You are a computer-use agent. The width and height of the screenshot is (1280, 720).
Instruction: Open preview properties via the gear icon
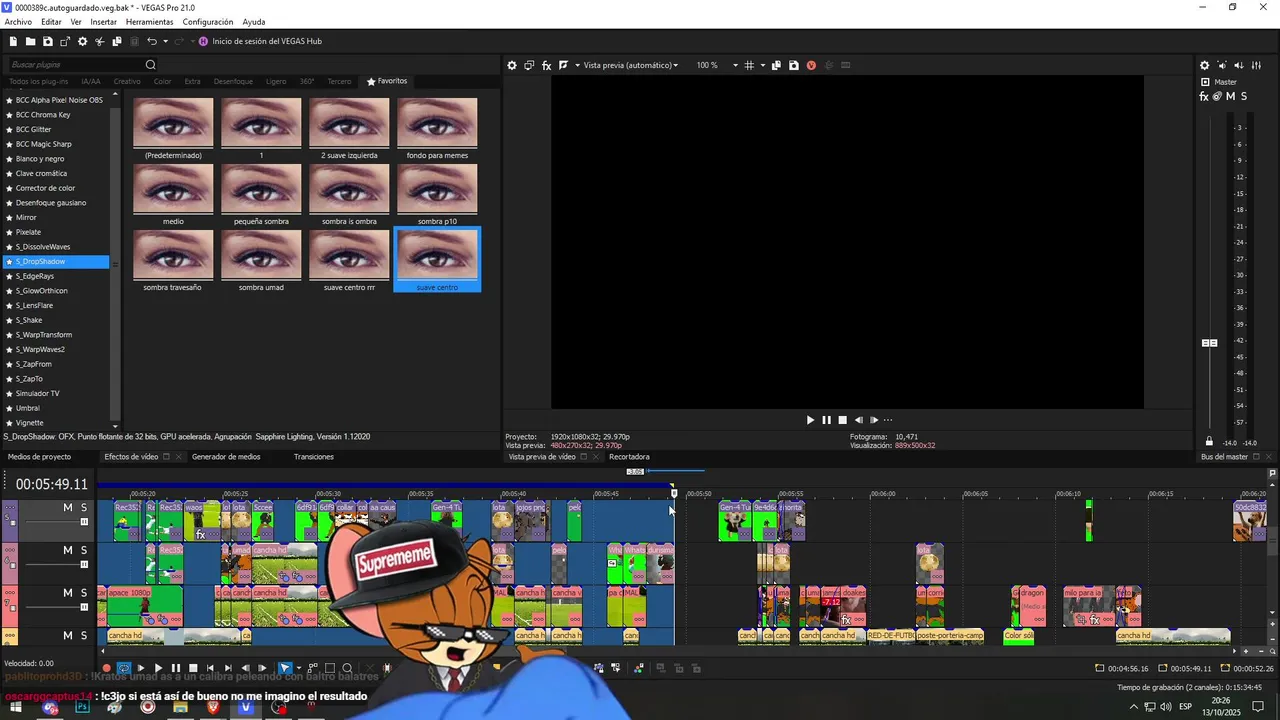512,65
